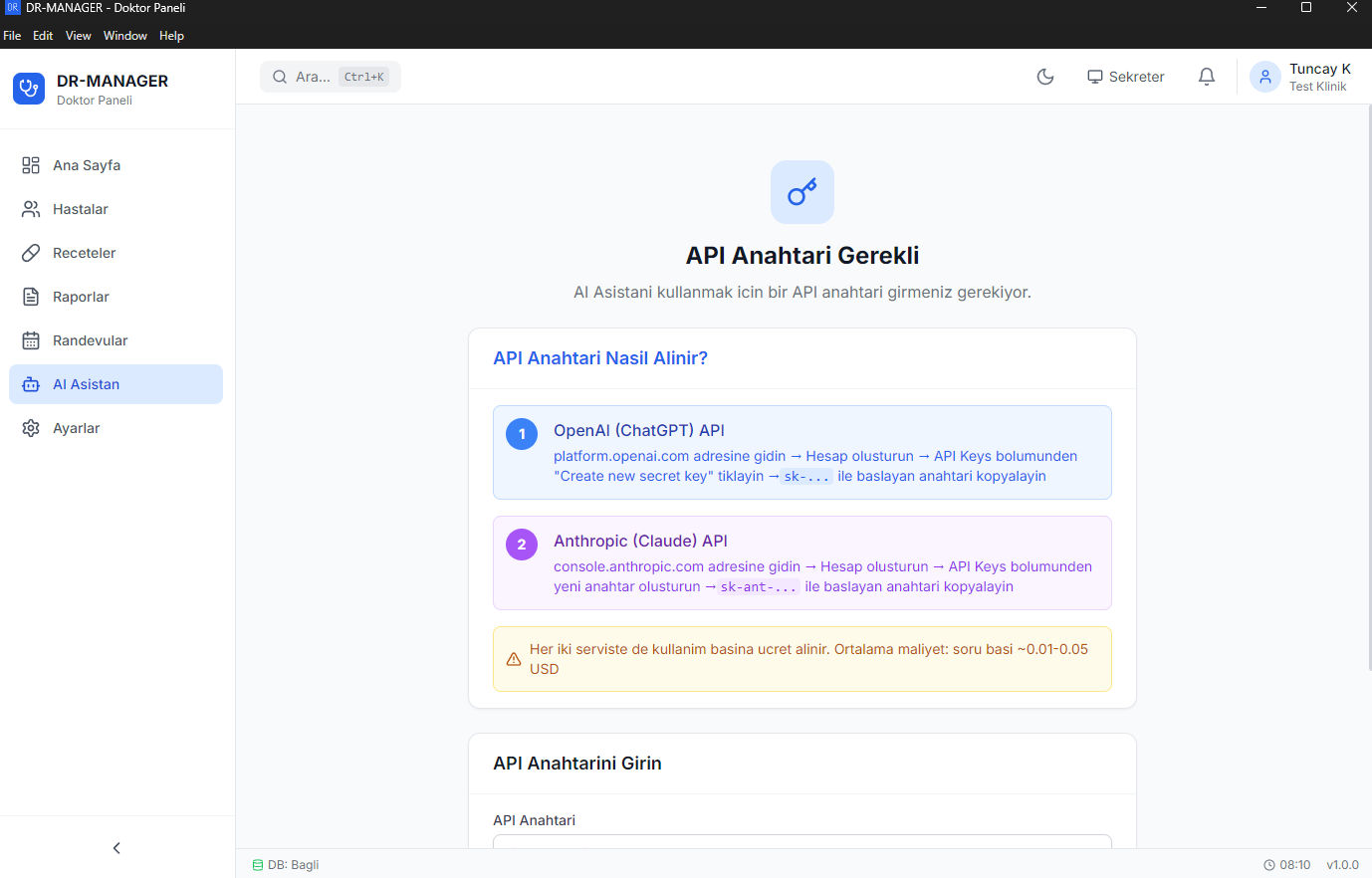Click the DR-MANAGER stethoscope logo icon
The height and width of the screenshot is (878, 1372).
pos(29,89)
